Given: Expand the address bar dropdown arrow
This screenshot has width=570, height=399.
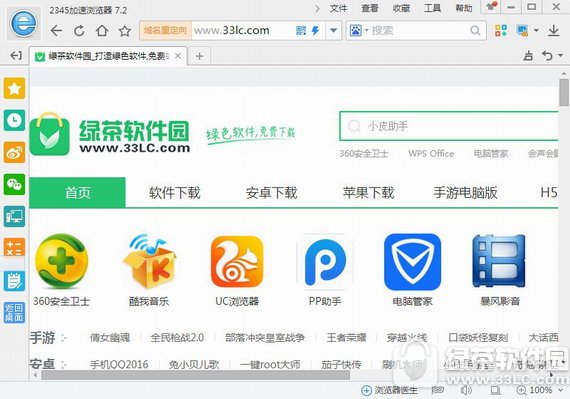Looking at the screenshot, I should 333,31.
